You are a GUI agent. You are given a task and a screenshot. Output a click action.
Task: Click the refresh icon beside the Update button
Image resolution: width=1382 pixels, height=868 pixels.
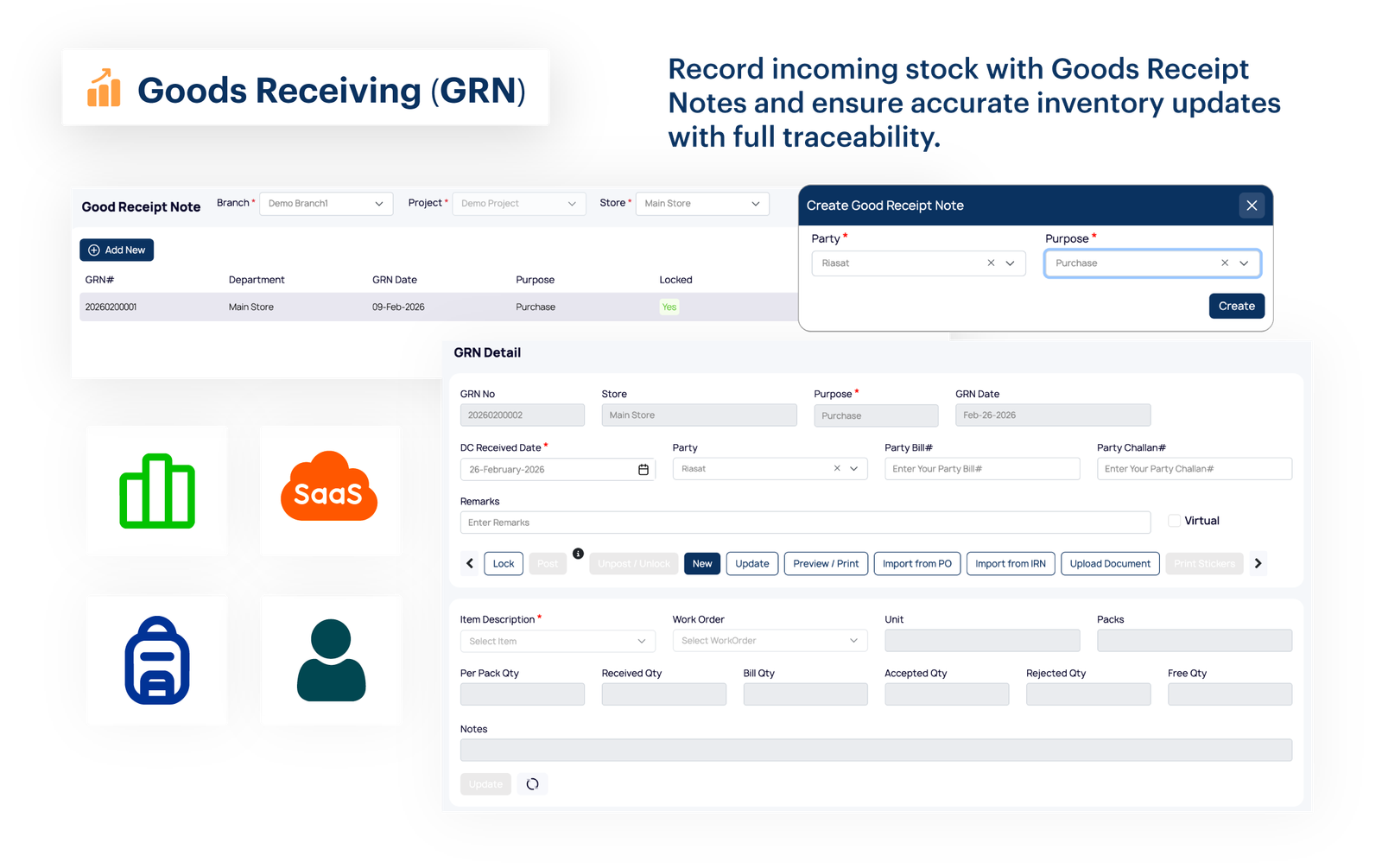(532, 783)
